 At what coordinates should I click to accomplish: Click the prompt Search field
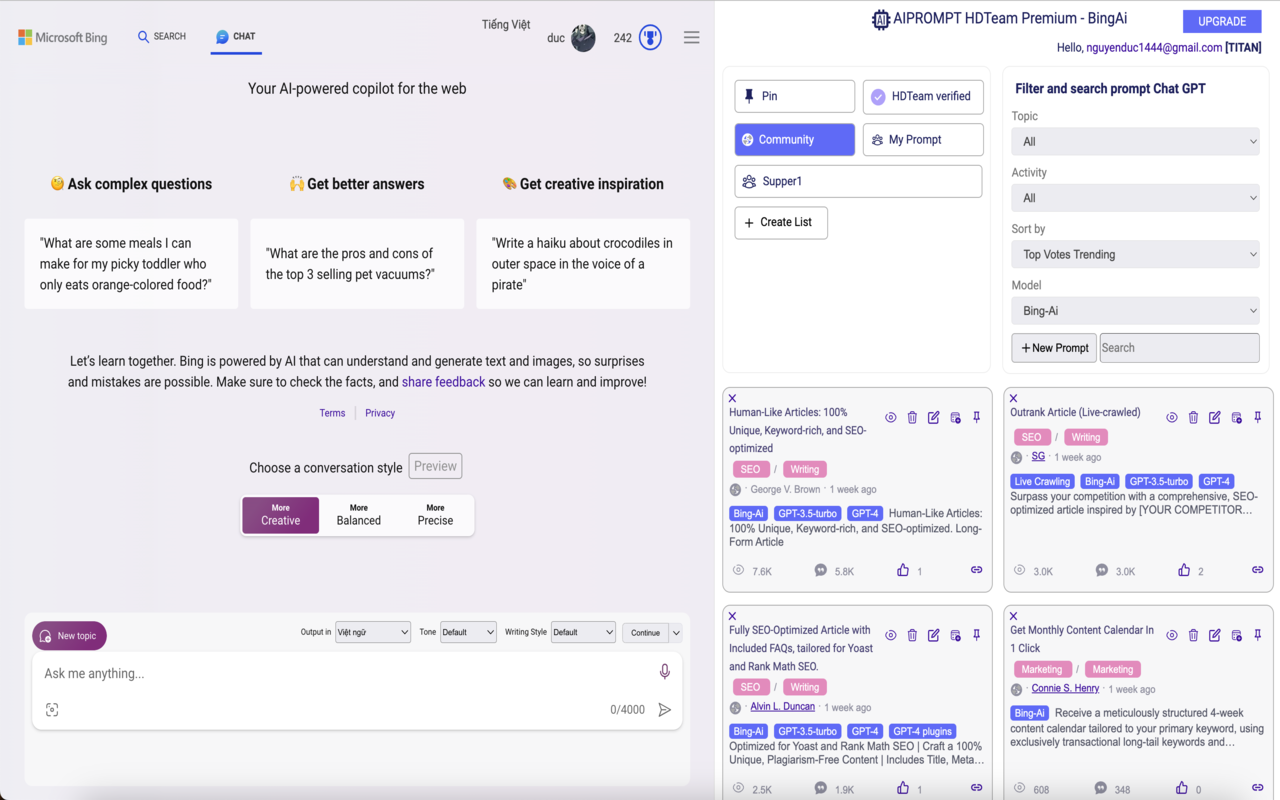(x=1179, y=348)
